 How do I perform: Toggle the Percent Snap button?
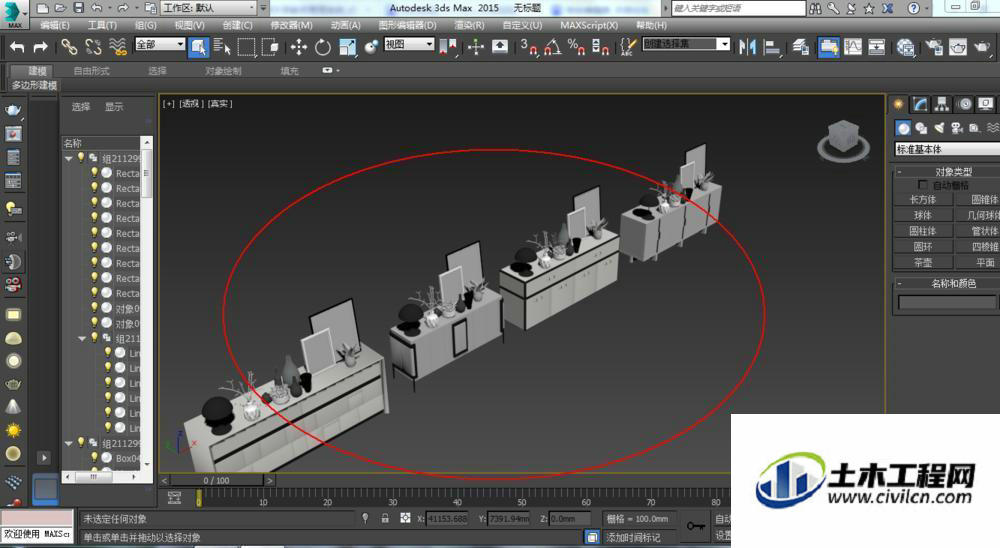(x=577, y=47)
